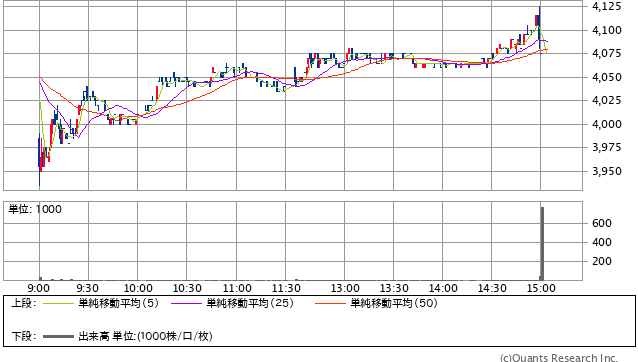Screen dimensions: 638x362
Task: Click the 400 volume axis label
Action: pos(602,242)
